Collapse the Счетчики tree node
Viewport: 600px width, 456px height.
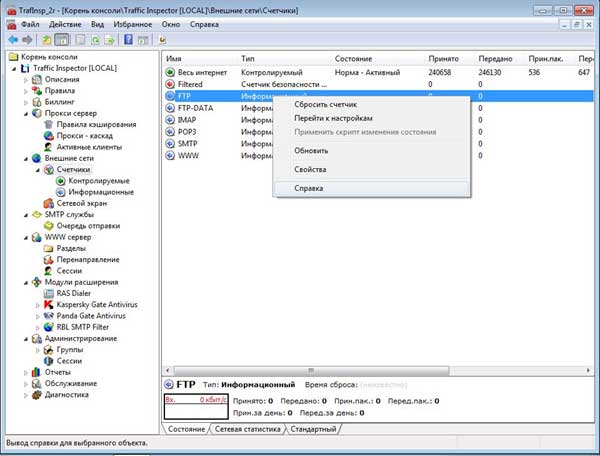click(x=38, y=170)
